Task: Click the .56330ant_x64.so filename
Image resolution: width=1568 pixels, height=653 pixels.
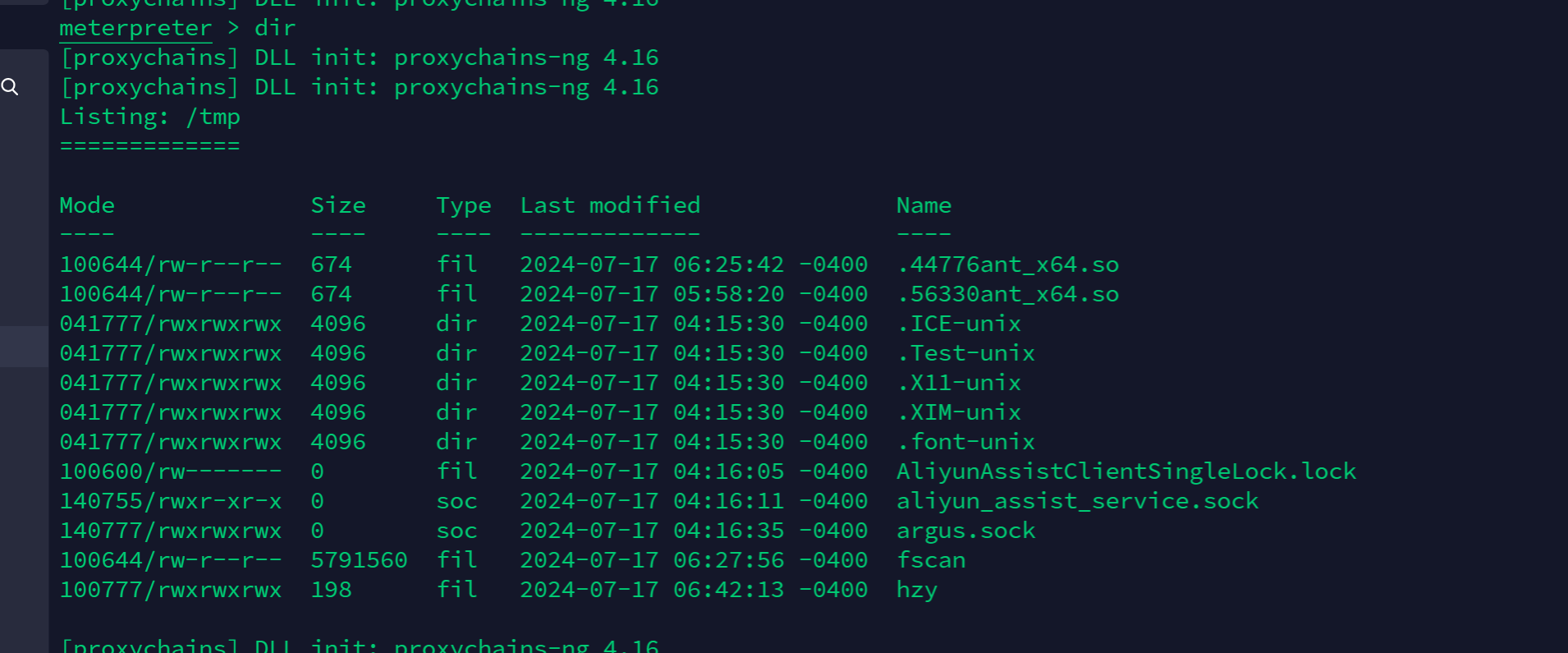Action: (x=1008, y=294)
